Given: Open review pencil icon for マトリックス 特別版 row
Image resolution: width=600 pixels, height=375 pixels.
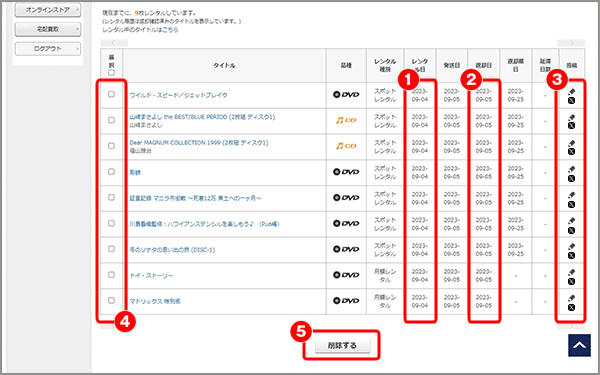Looking at the screenshot, I should (x=571, y=298).
